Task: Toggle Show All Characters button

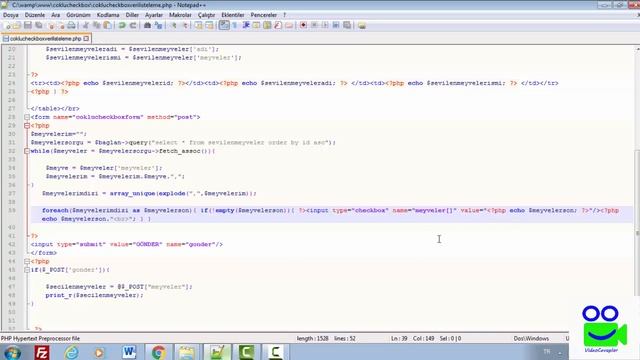Action: (x=235, y=25)
